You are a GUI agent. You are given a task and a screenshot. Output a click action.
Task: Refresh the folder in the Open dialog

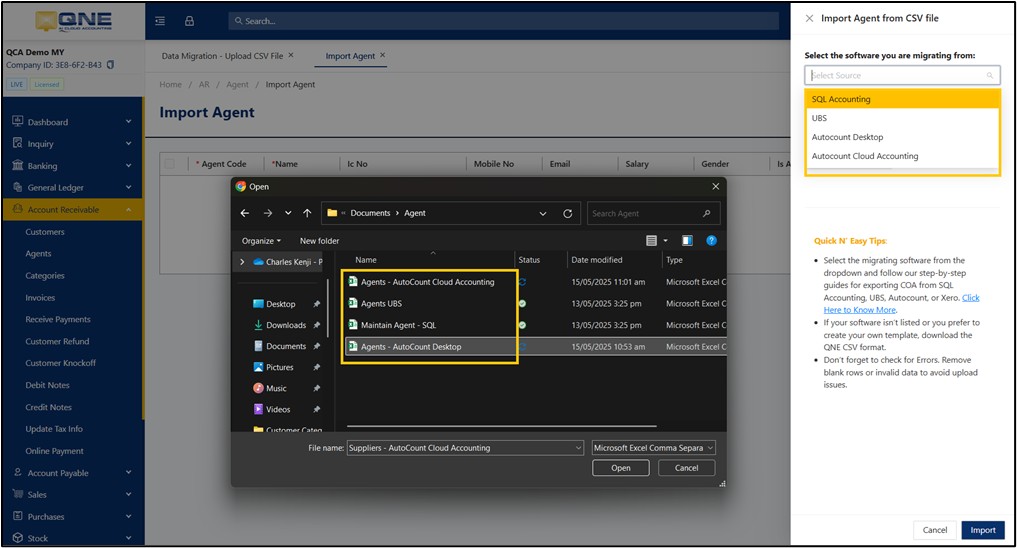coord(568,213)
